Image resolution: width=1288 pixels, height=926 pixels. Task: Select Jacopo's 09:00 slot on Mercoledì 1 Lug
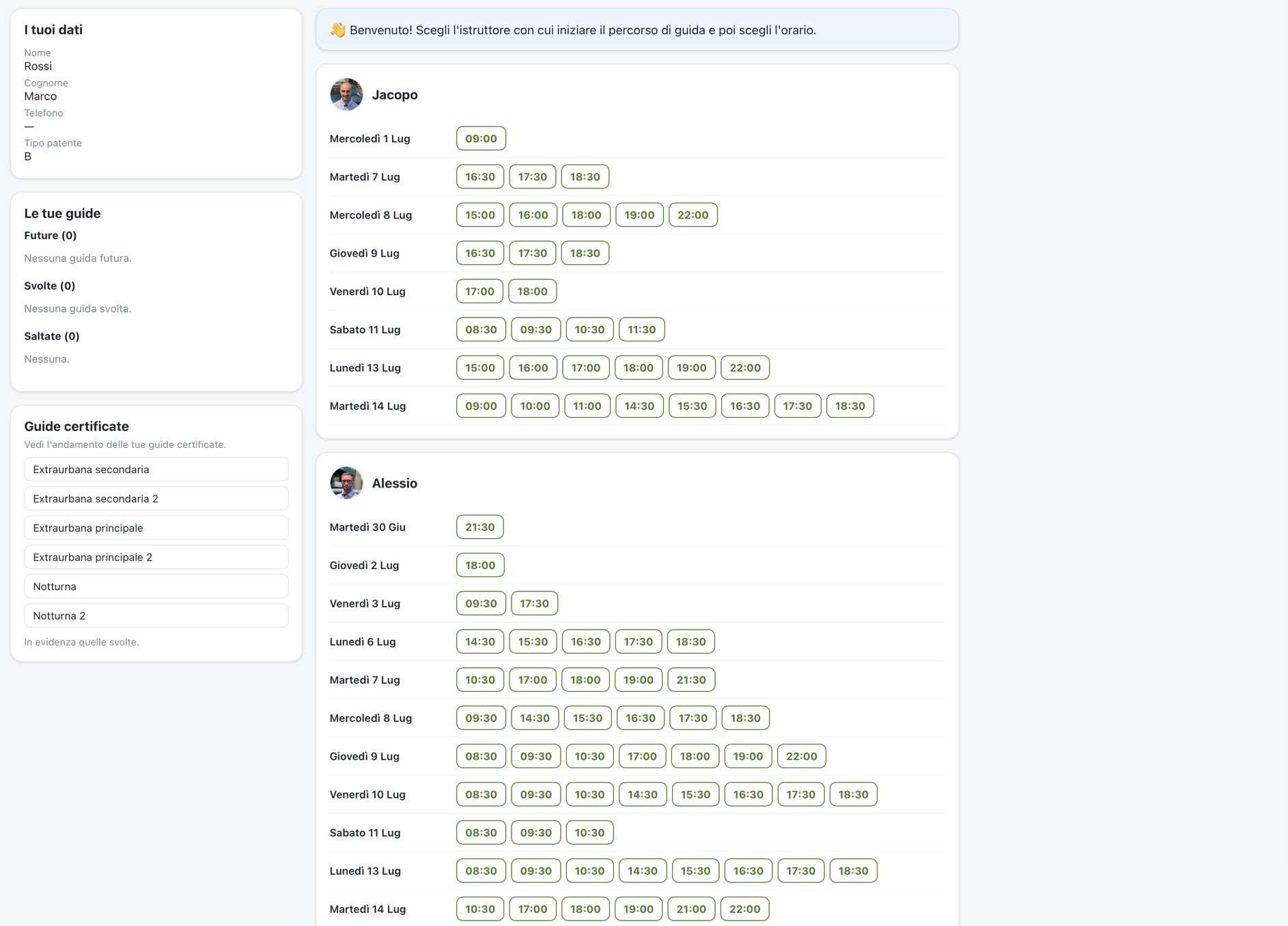(481, 139)
